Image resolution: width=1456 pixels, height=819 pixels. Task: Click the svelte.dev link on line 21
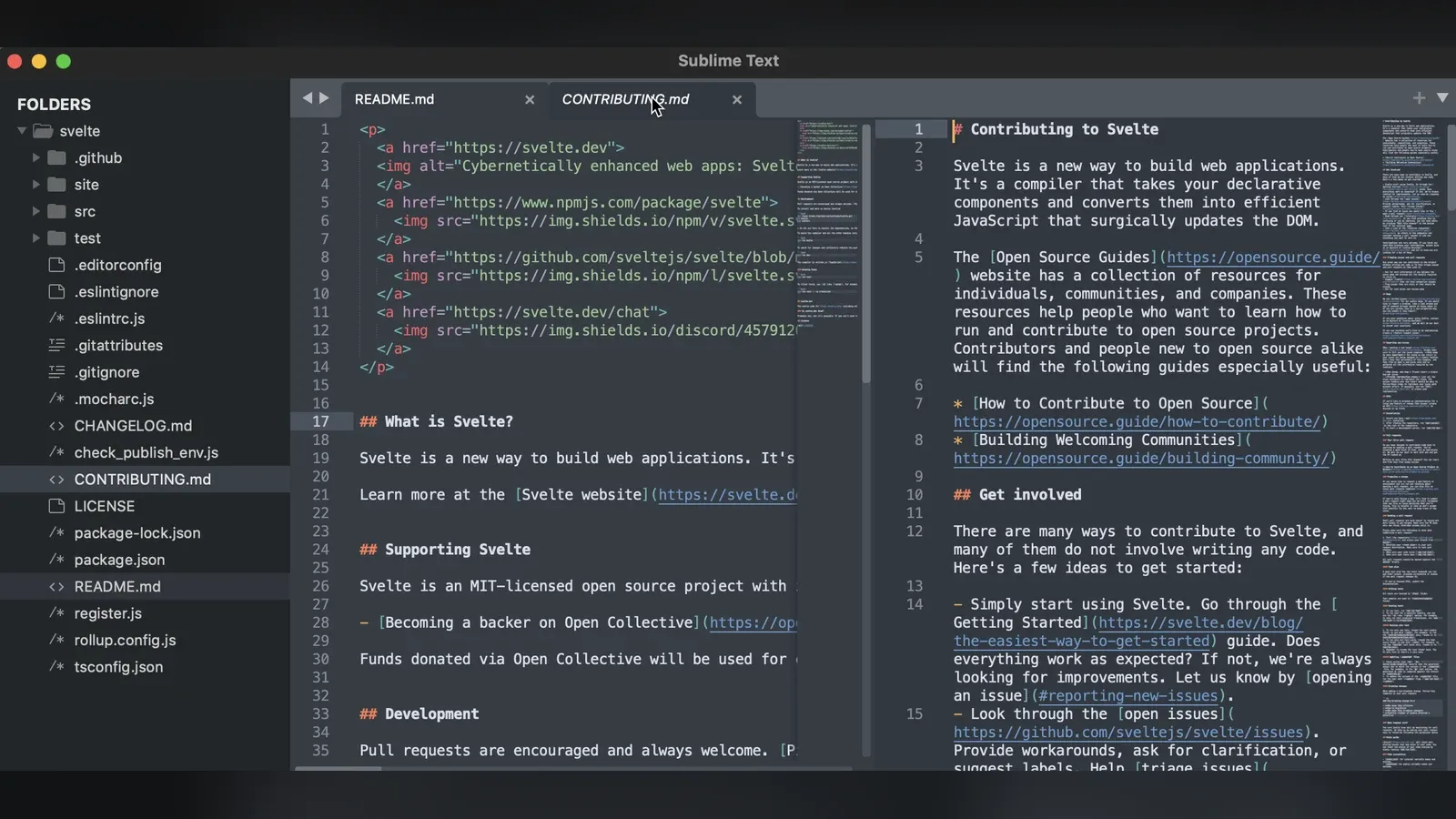click(x=728, y=495)
